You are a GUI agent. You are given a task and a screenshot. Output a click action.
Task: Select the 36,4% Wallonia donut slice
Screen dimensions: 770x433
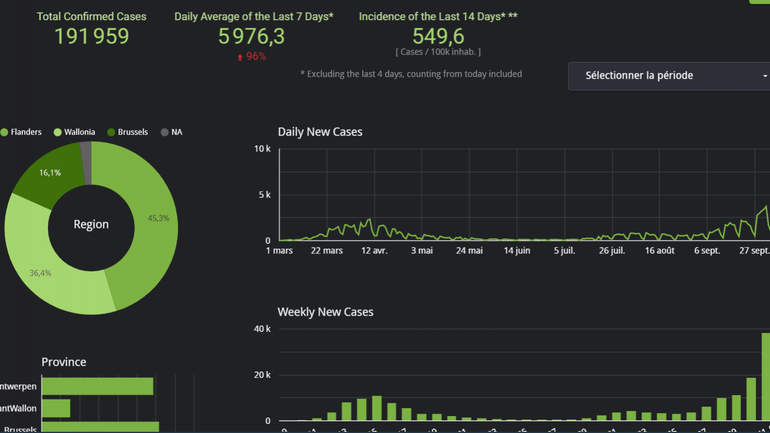(45, 275)
